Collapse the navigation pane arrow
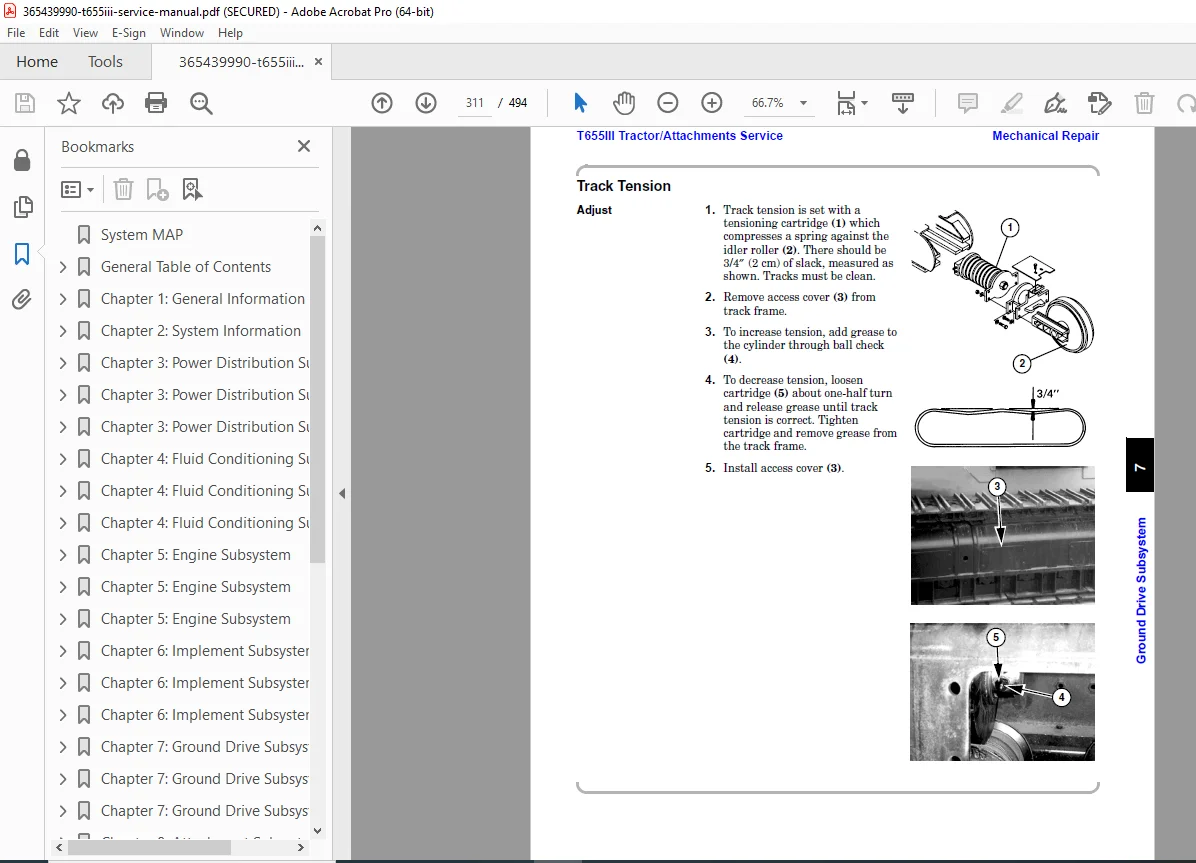The height and width of the screenshot is (863, 1196). pyautogui.click(x=342, y=494)
